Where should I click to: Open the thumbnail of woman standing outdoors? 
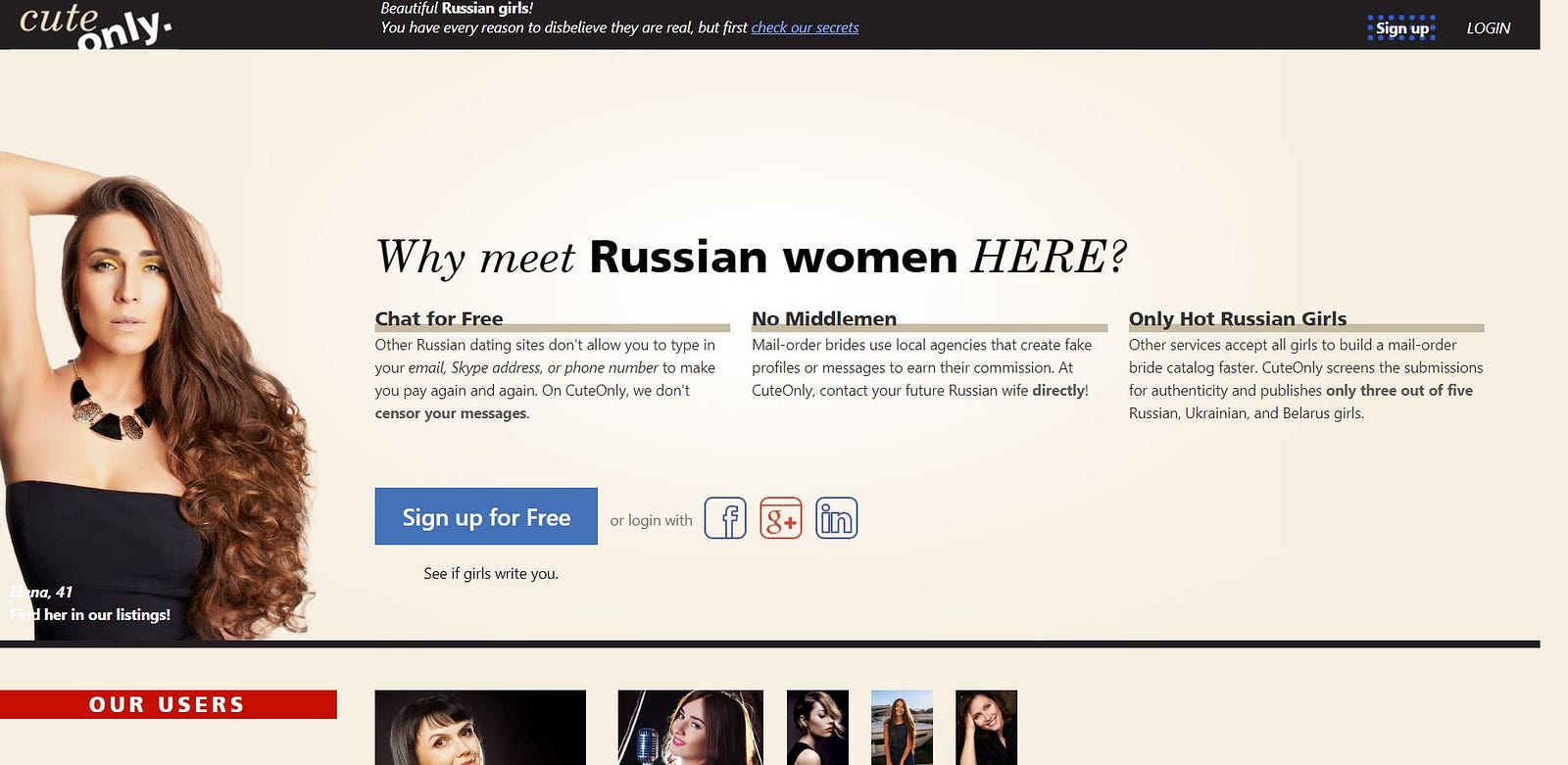click(902, 728)
